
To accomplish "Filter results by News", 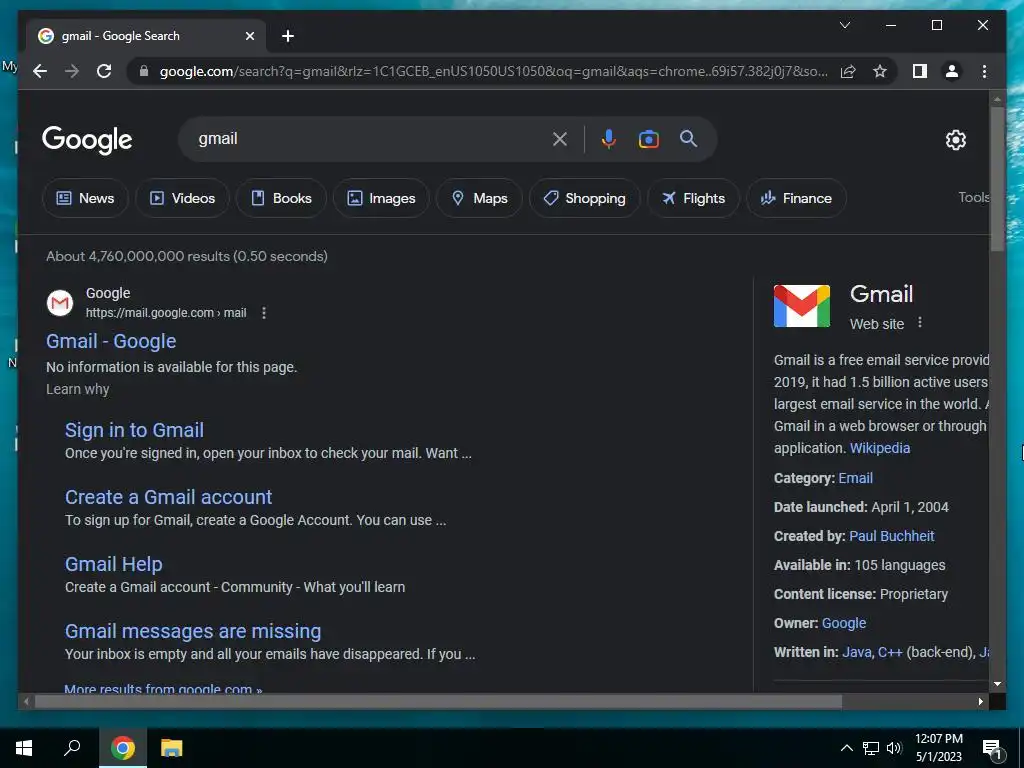I will click(x=85, y=198).
